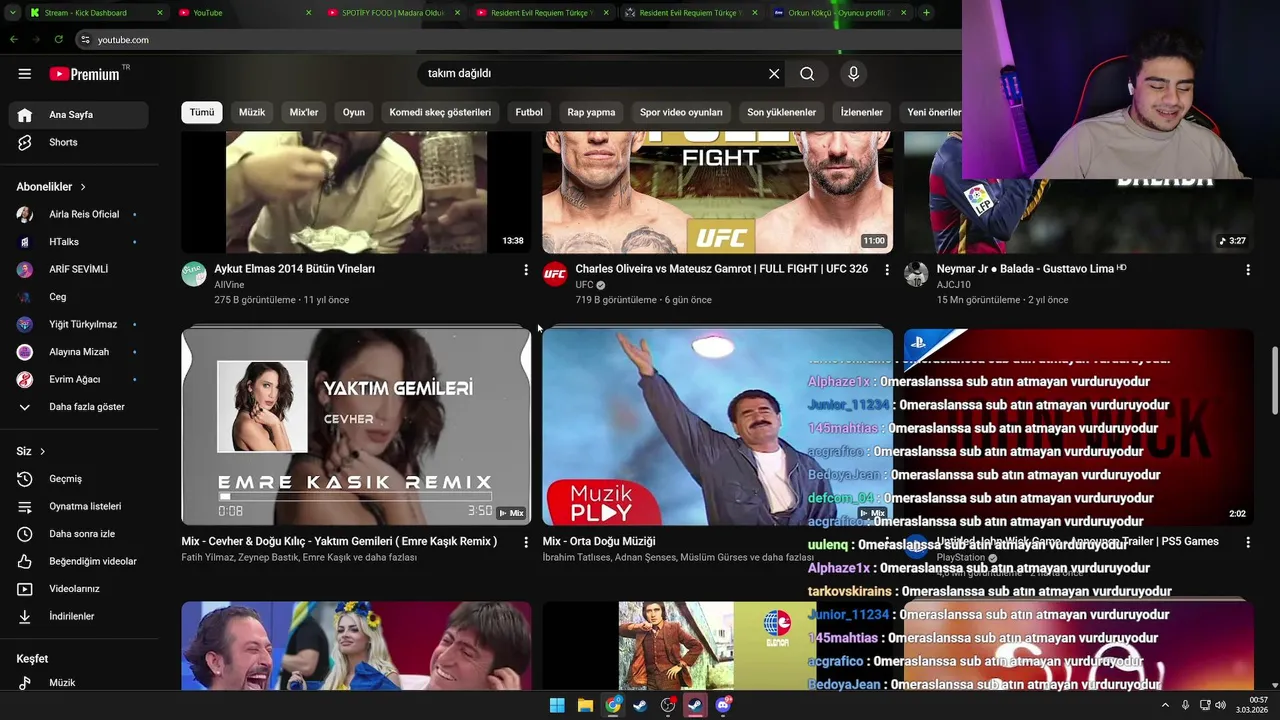This screenshot has width=1280, height=720.
Task: Open Airla Reis Oficial subscription
Action: point(78,214)
